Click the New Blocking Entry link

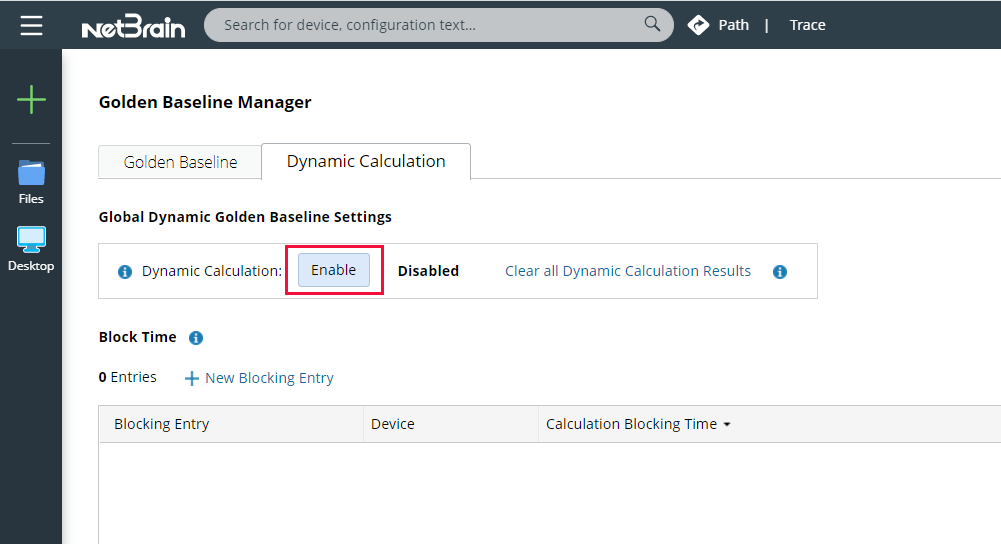click(269, 378)
